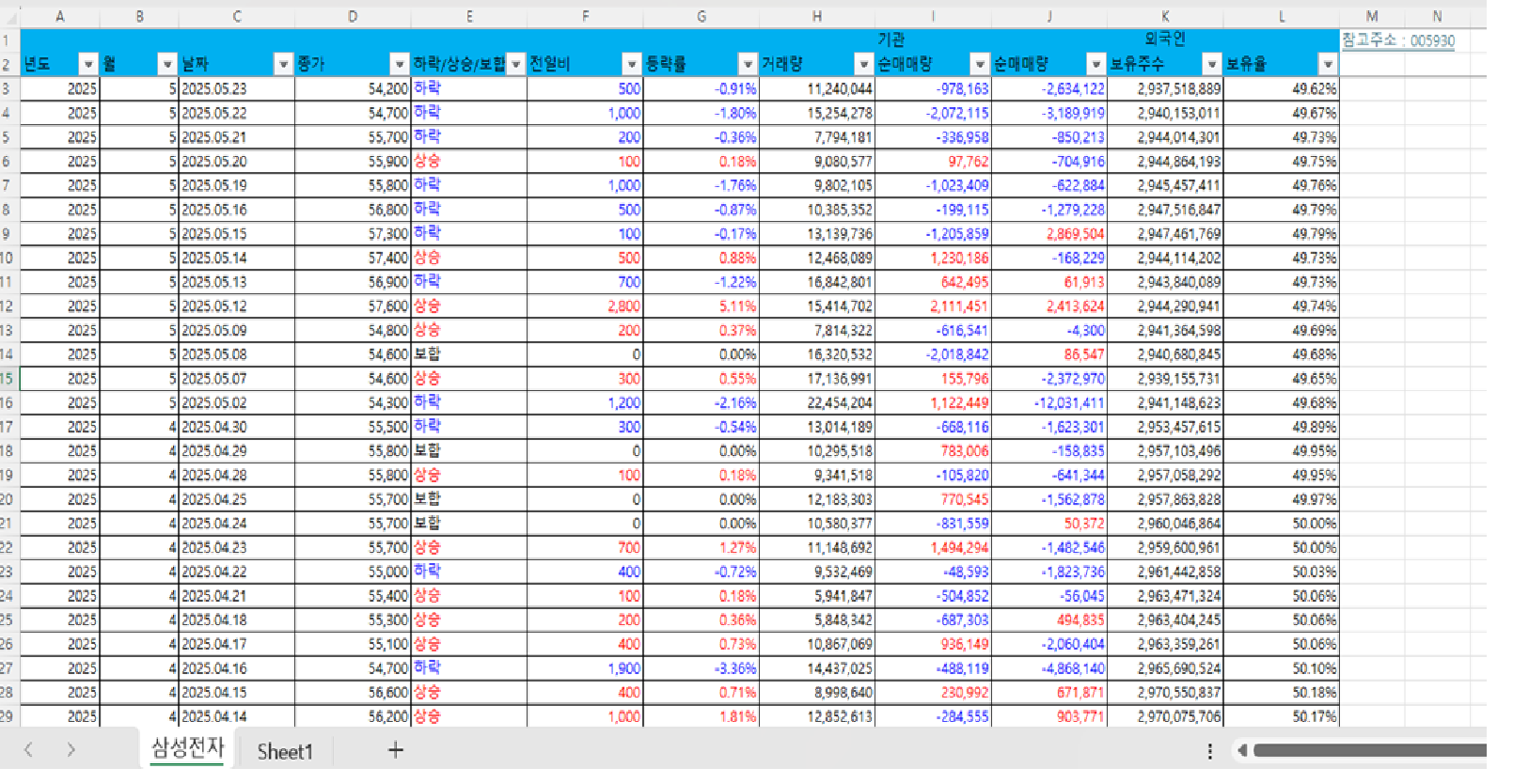
Task: Open the 하락/상승/보합 filter dropdown
Action: pyautogui.click(x=516, y=64)
